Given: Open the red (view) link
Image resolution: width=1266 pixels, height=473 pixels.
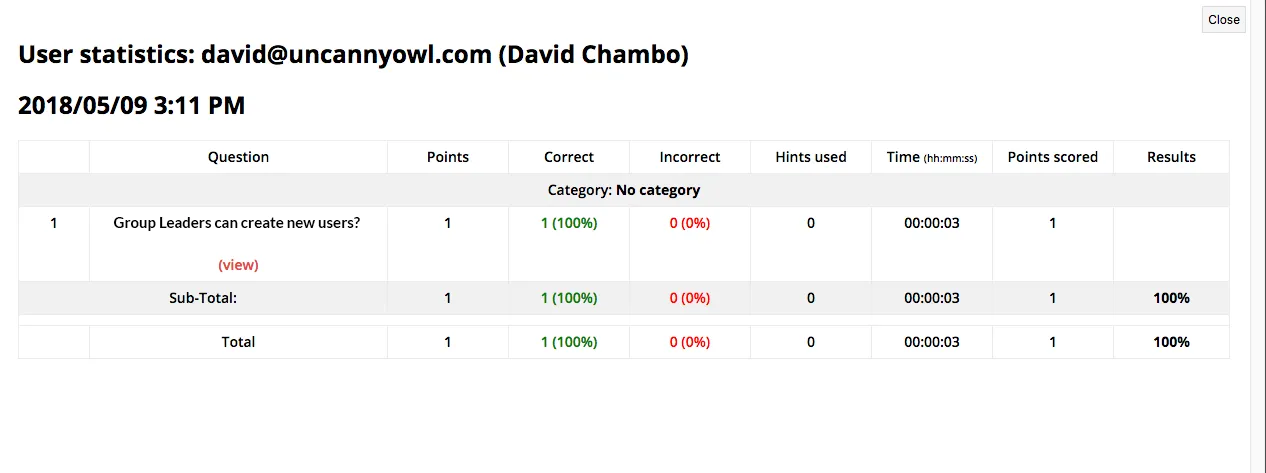Looking at the screenshot, I should pos(238,265).
